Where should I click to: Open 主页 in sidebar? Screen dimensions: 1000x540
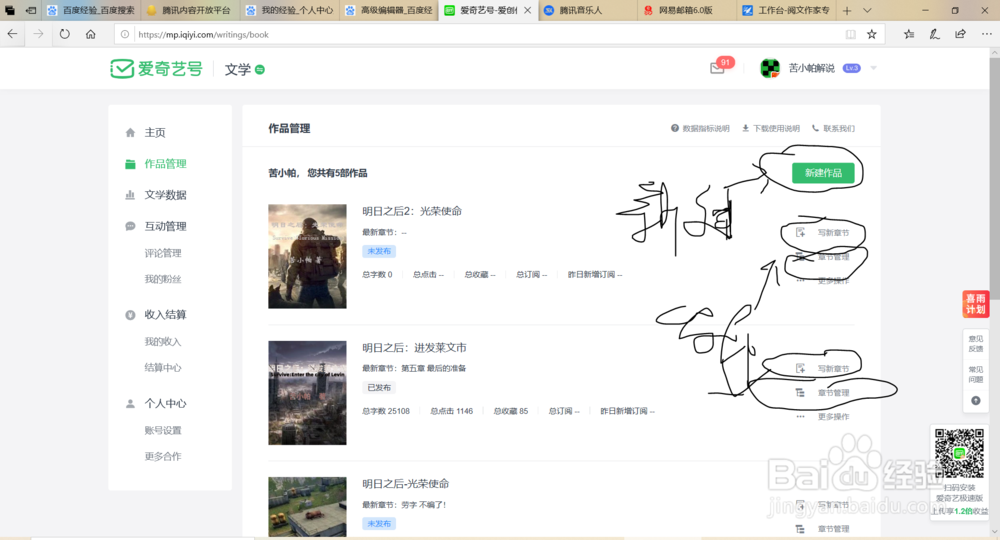pyautogui.click(x=155, y=133)
